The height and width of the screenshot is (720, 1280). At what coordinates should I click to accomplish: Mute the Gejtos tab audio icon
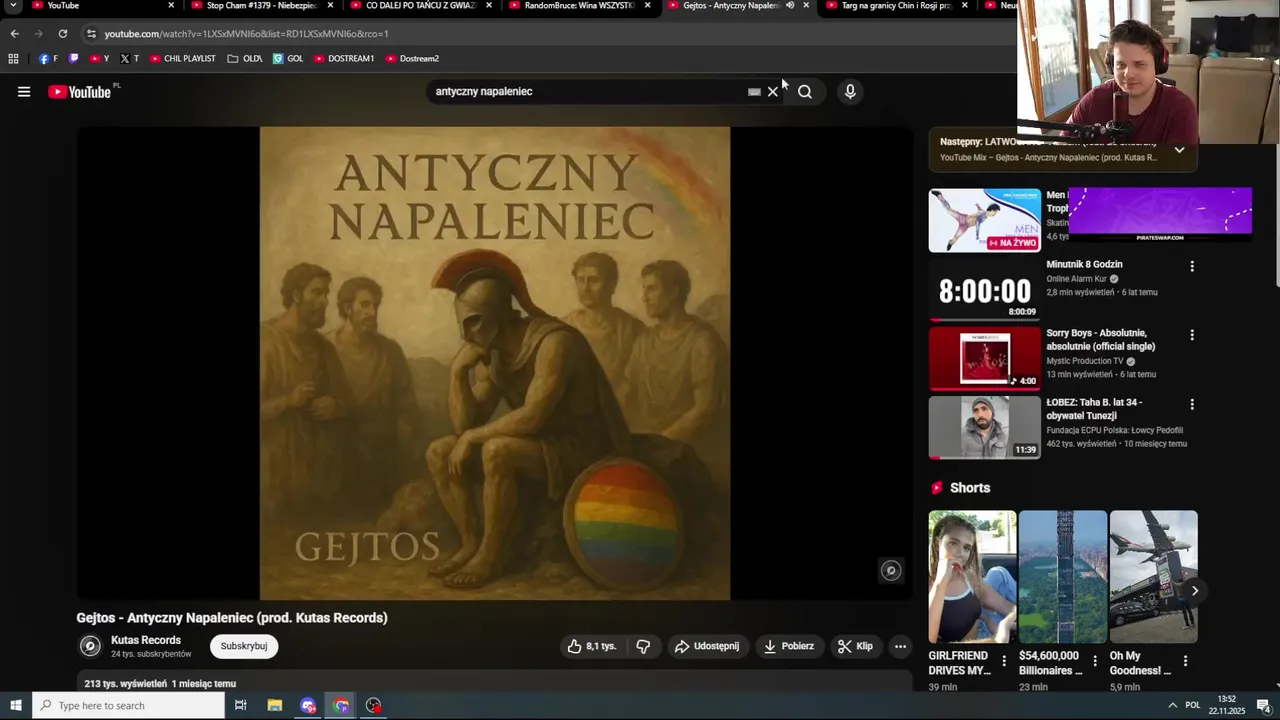click(790, 6)
